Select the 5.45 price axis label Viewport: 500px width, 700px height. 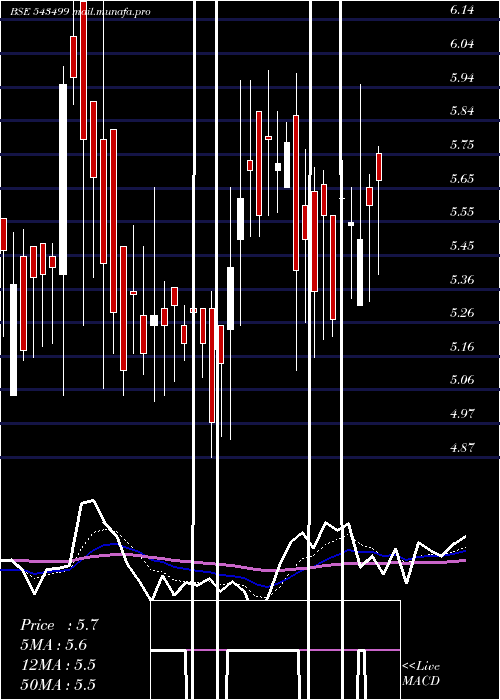[x=462, y=246]
